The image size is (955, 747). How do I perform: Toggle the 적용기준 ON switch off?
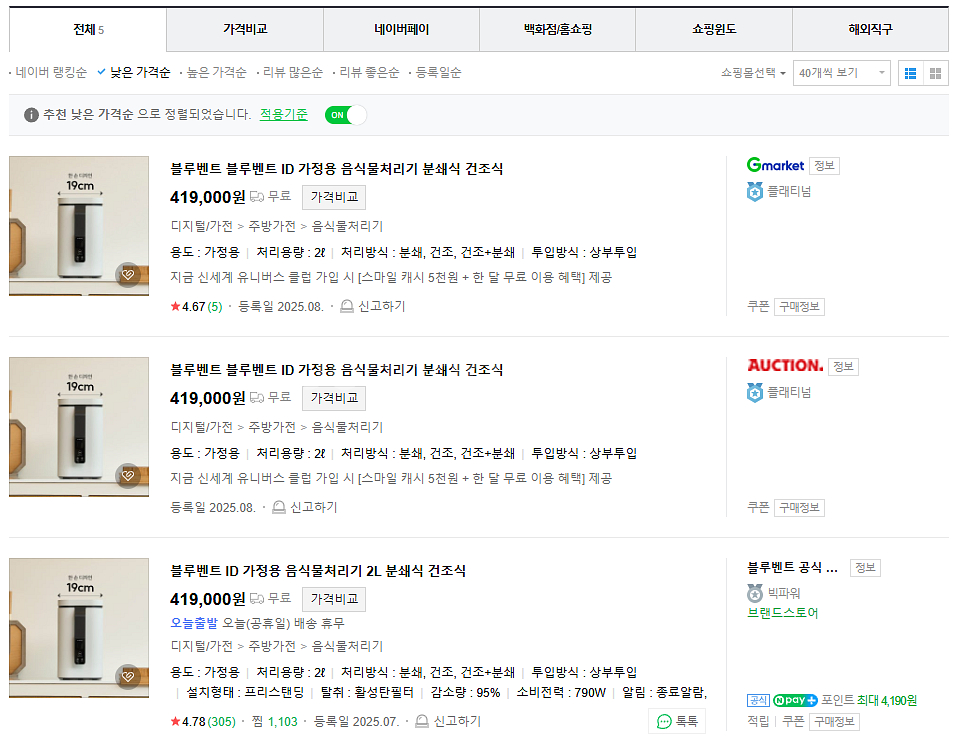point(345,115)
